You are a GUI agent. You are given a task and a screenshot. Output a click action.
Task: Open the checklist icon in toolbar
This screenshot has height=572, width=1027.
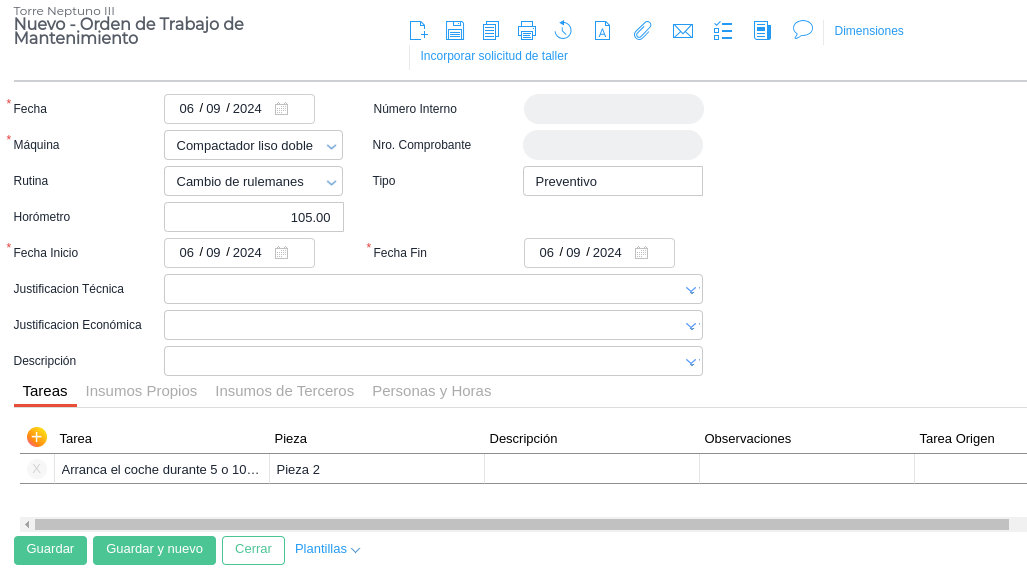(723, 31)
